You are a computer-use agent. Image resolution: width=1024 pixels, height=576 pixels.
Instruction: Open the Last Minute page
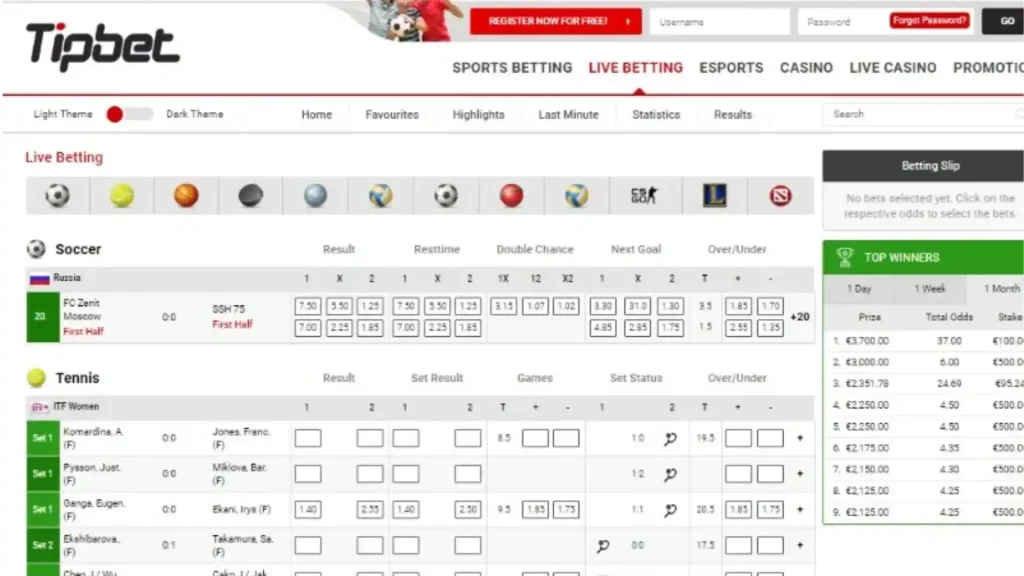coord(568,114)
